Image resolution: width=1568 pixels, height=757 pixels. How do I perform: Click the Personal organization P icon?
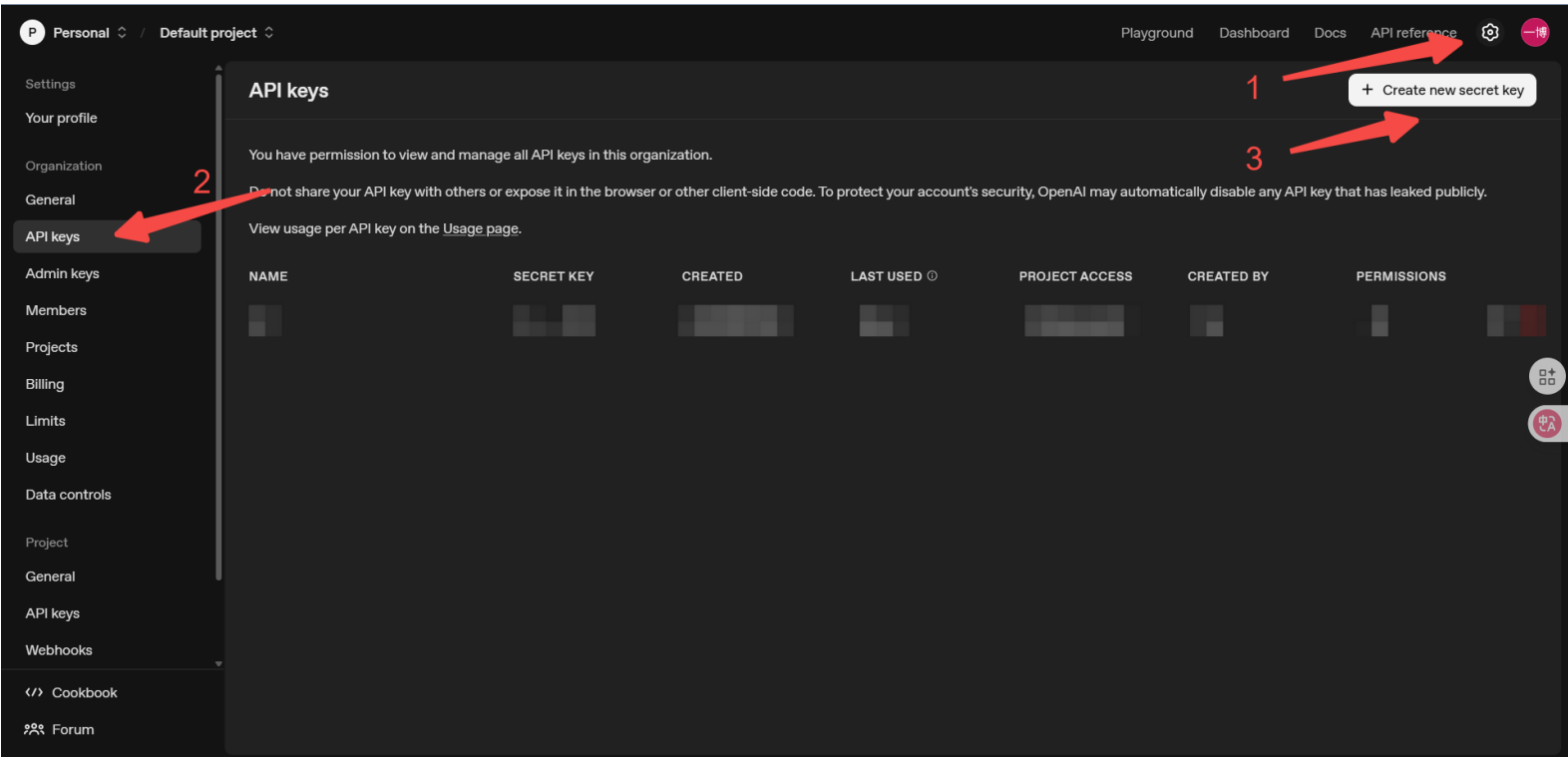tap(32, 33)
